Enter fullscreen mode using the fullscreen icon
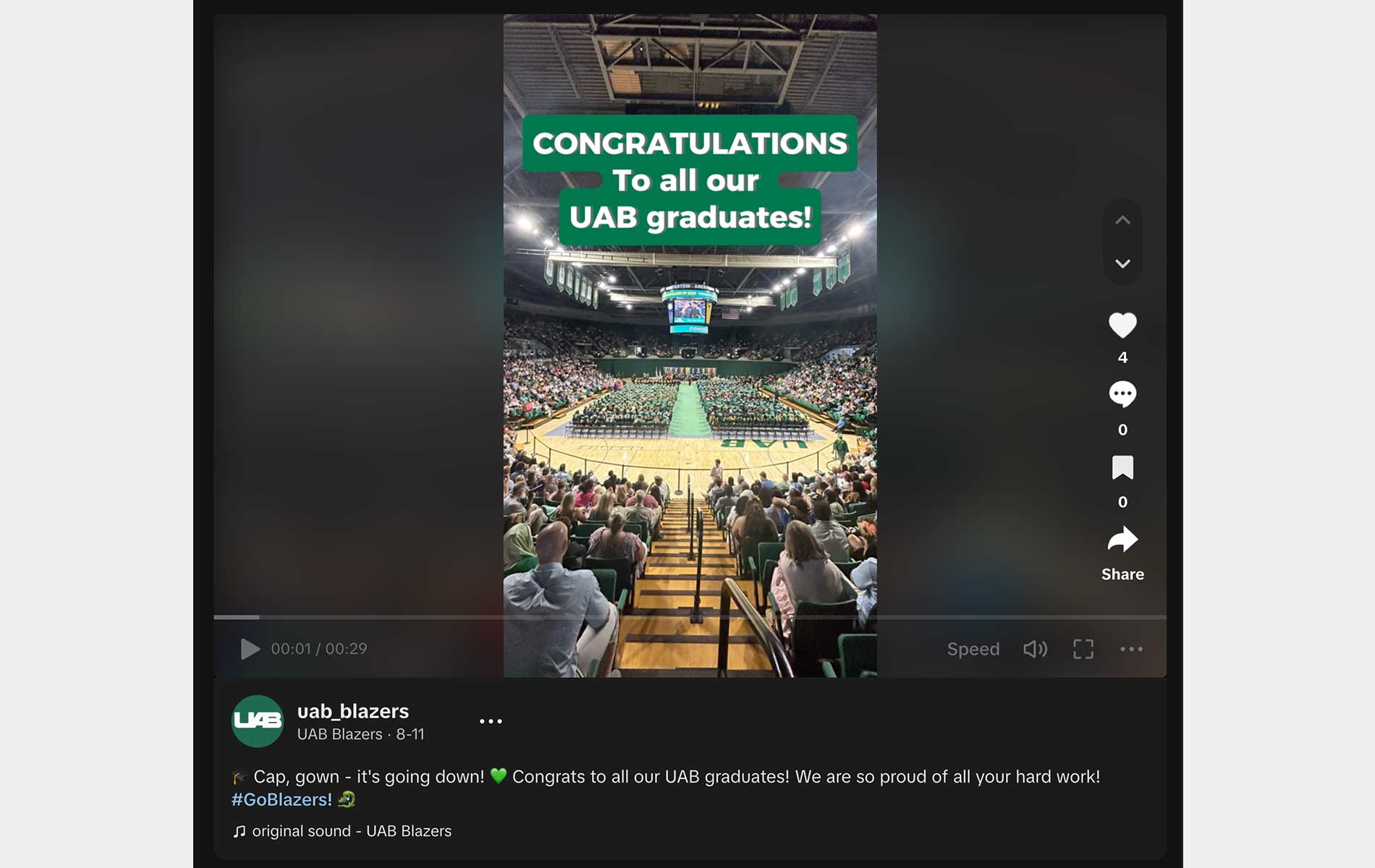Screen dimensions: 1375x868 (x=1083, y=649)
